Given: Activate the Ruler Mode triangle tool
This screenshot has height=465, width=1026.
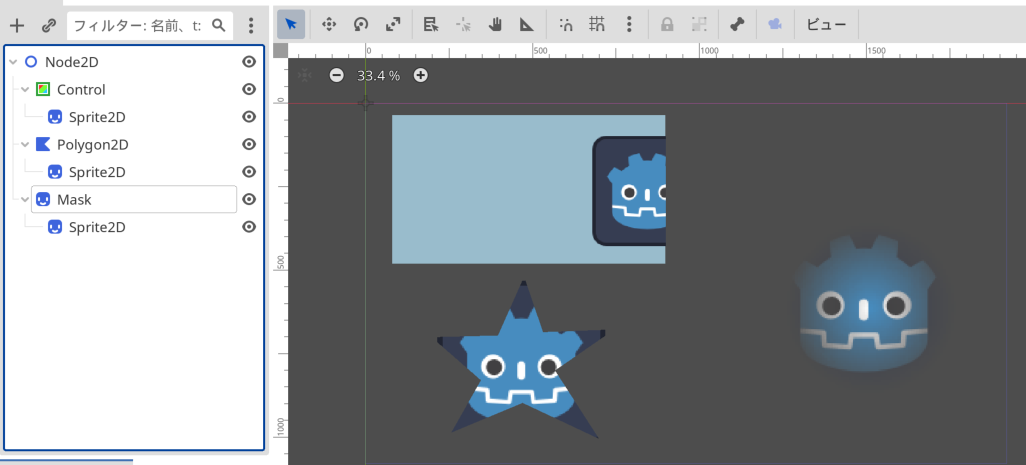Looking at the screenshot, I should click(527, 25).
